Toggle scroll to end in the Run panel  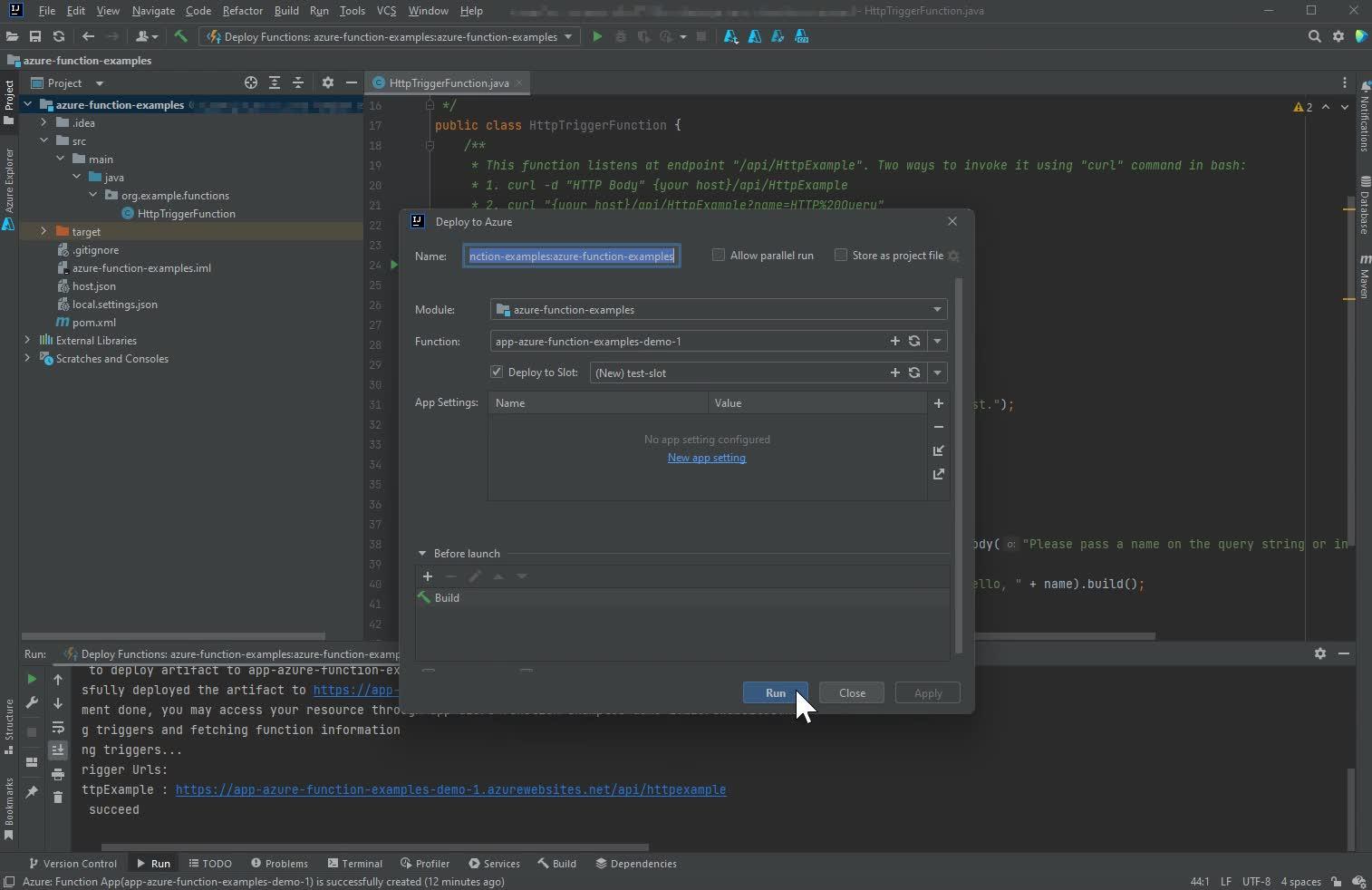[58, 750]
